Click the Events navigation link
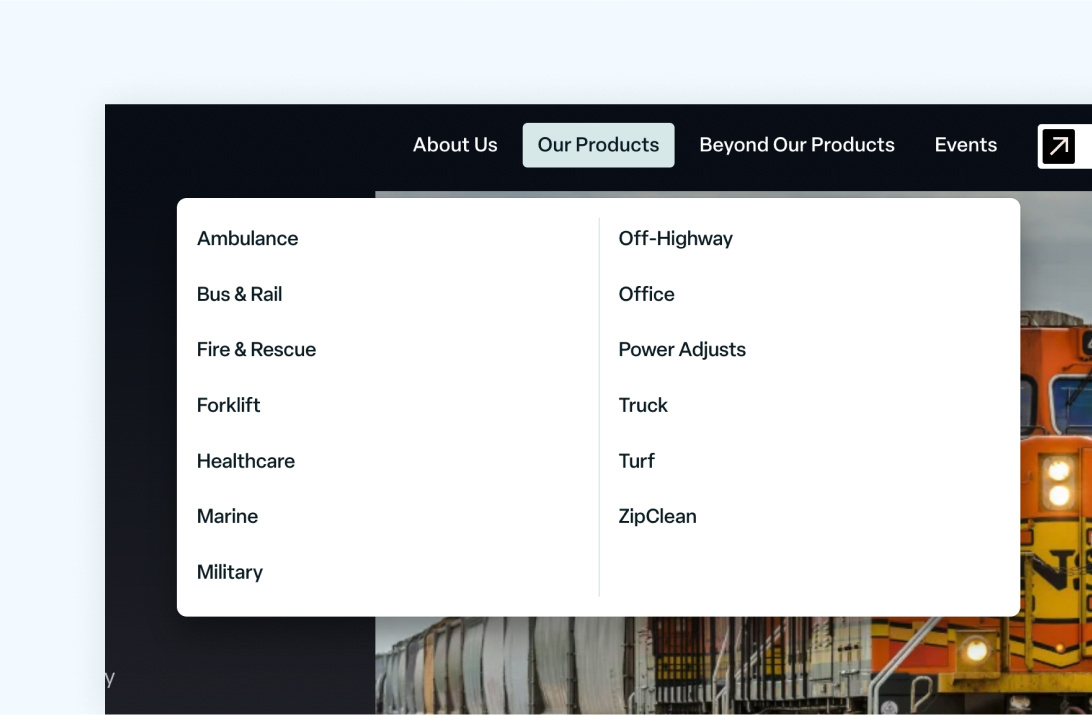The height and width of the screenshot is (715, 1092). (x=966, y=145)
